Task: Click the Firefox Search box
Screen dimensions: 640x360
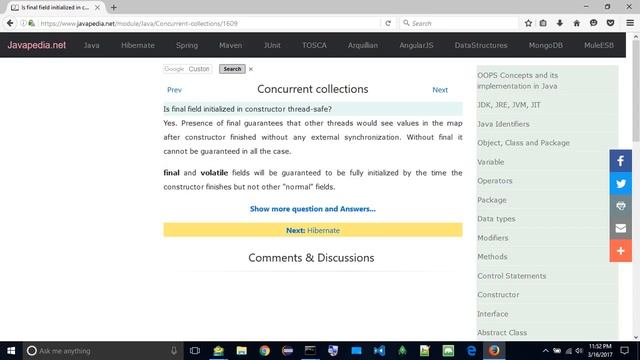Action: click(x=459, y=23)
